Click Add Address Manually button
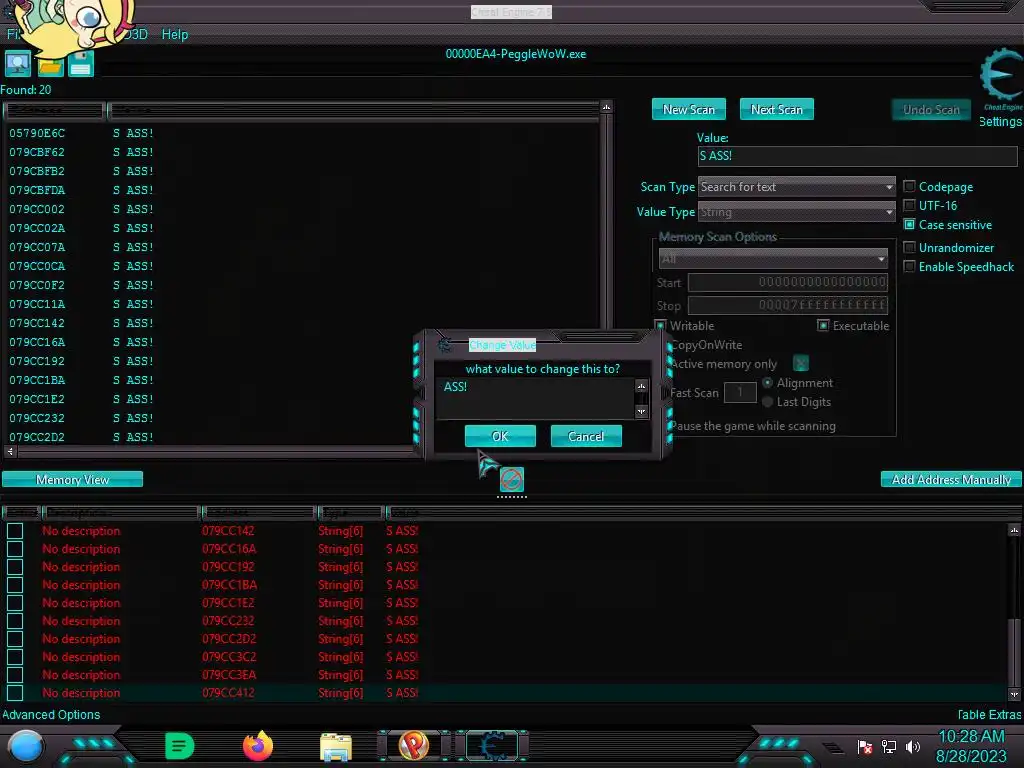The height and width of the screenshot is (768, 1024). (x=951, y=479)
